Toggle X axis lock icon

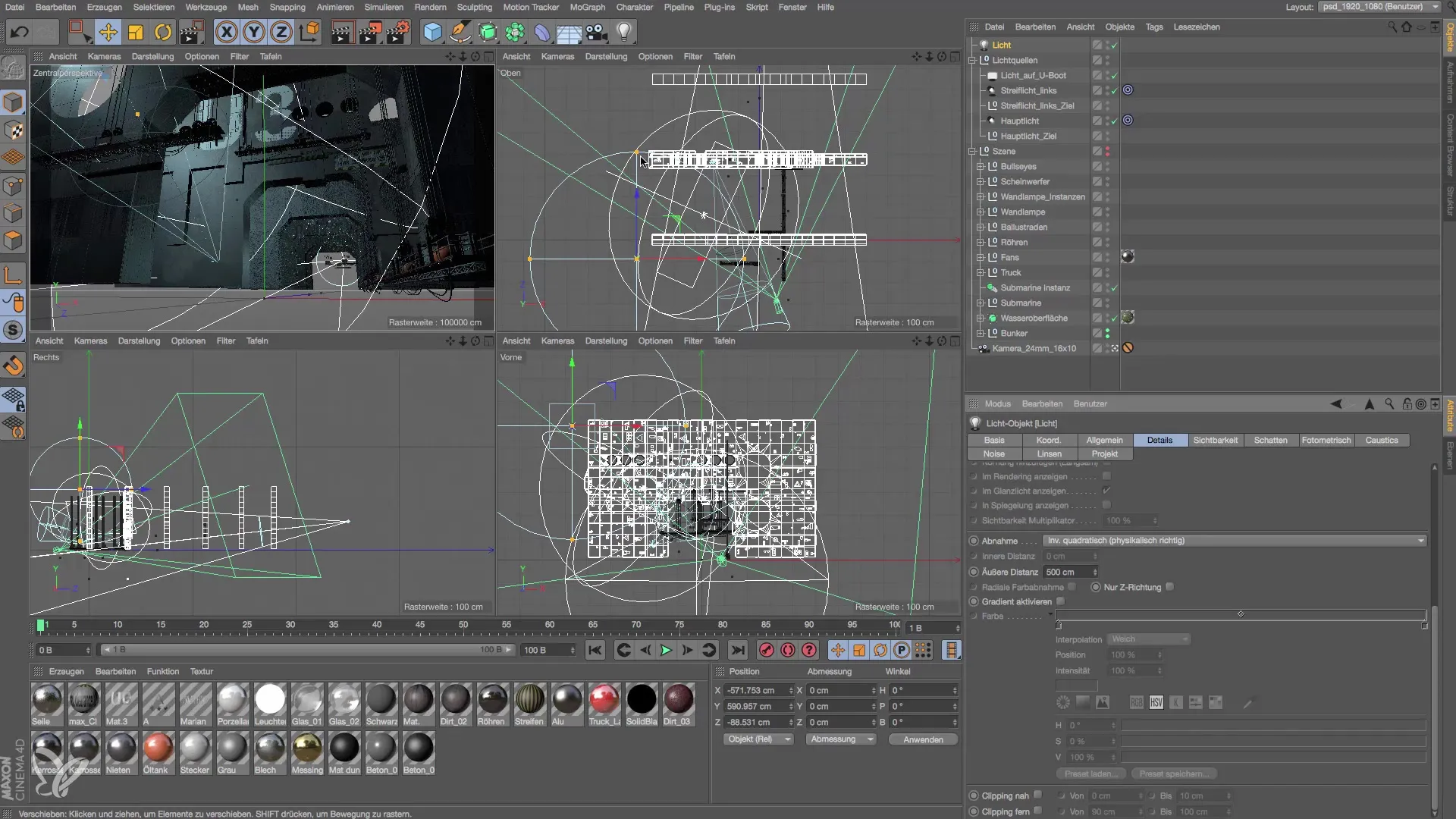pos(226,32)
